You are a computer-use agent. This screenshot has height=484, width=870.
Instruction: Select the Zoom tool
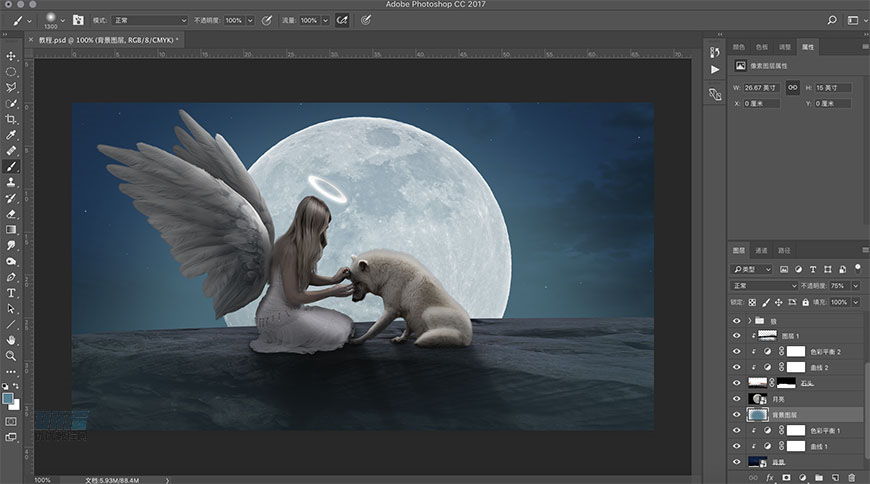11,356
